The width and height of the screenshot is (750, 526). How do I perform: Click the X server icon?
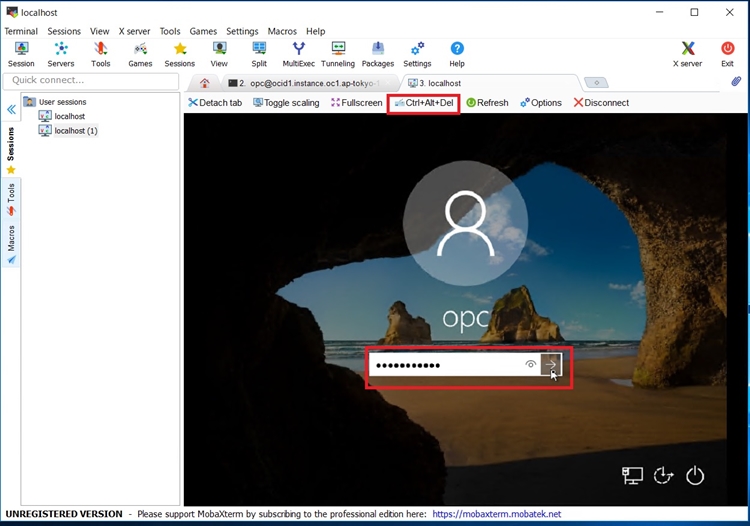coord(688,54)
